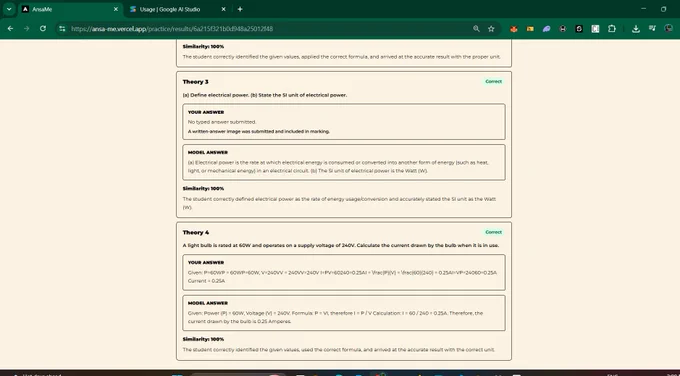Click the Google AI Studio tab favicon

point(133,9)
